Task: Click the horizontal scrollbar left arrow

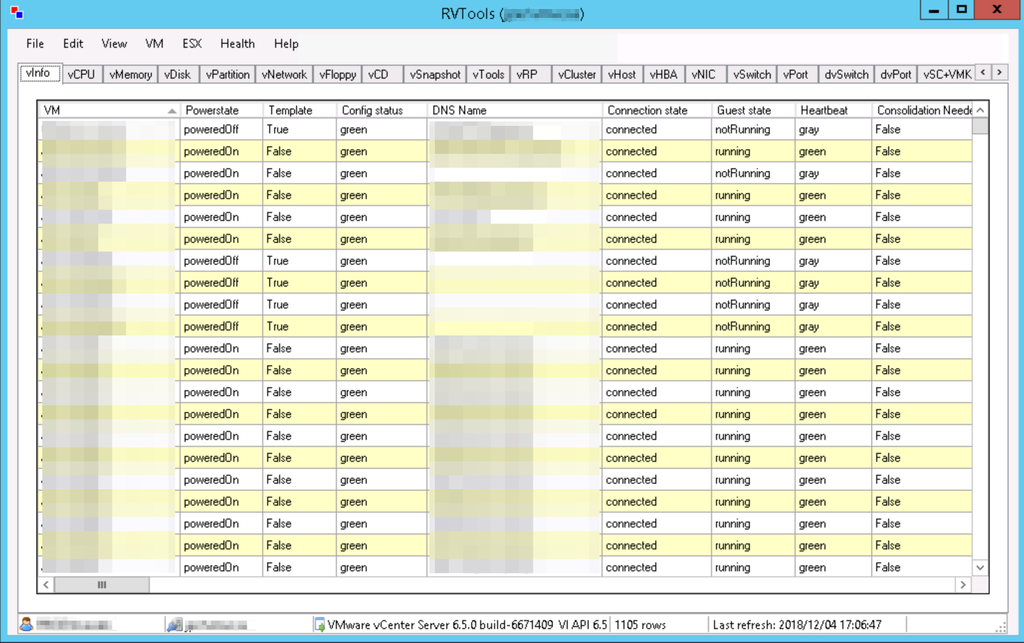Action: (x=46, y=585)
